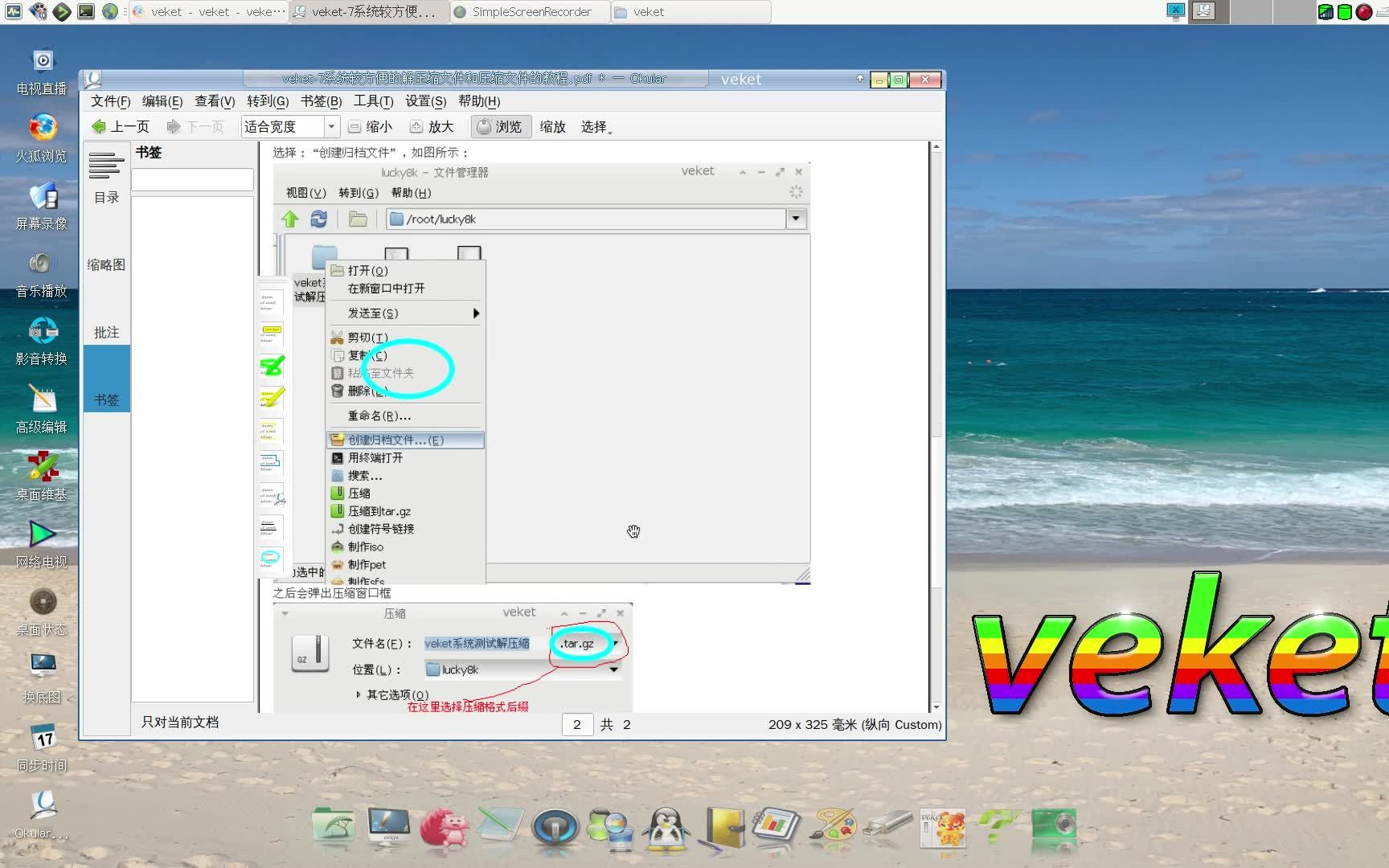Open the chart notebook dock icon
Image resolution: width=1389 pixels, height=868 pixels.
pyautogui.click(x=776, y=826)
